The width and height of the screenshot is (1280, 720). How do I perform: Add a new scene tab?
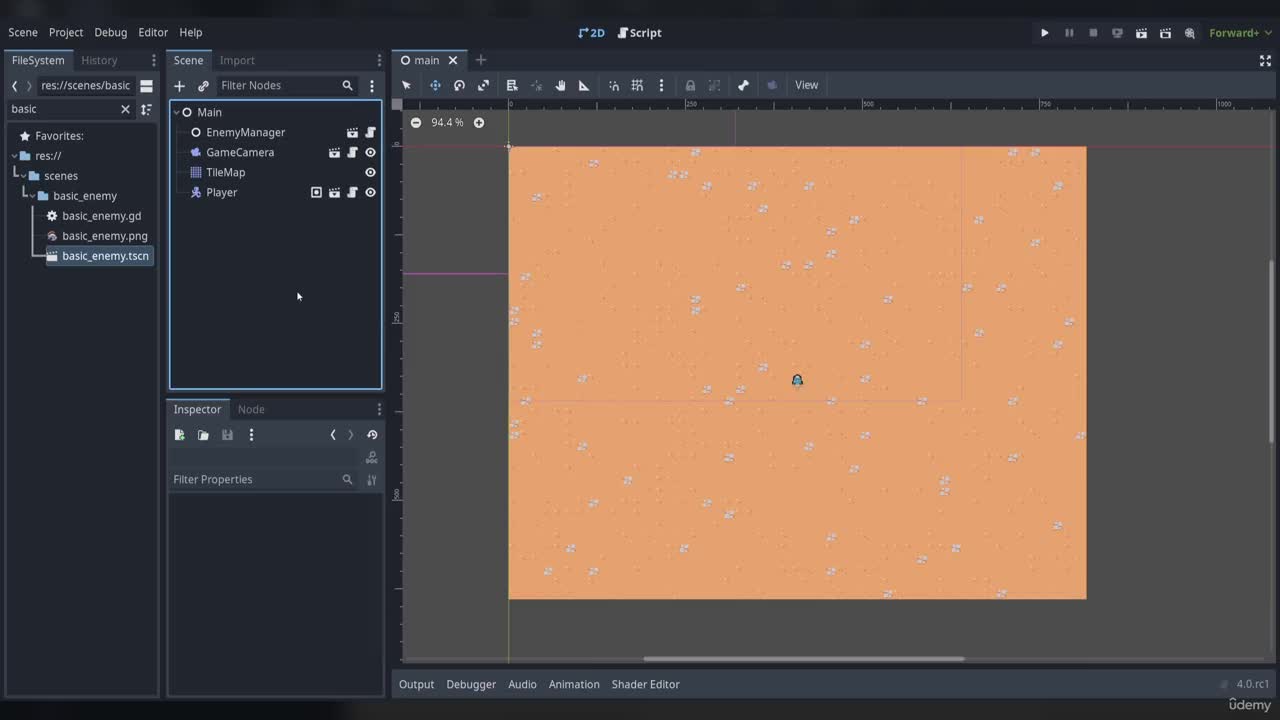[x=481, y=60]
